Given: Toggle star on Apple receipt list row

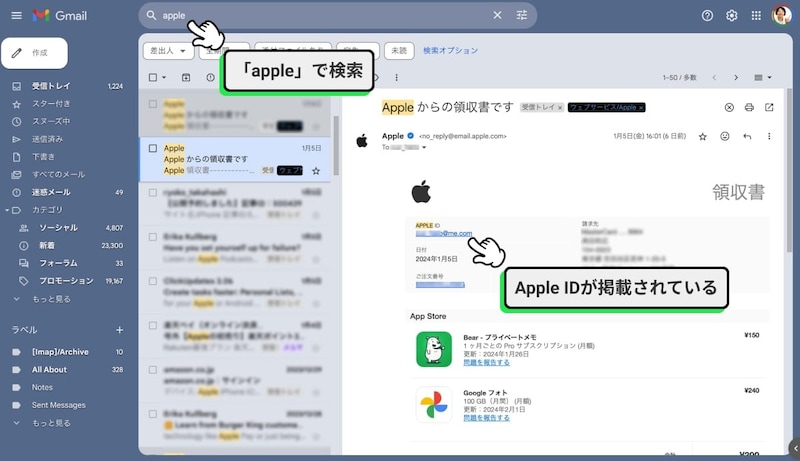Looking at the screenshot, I should point(316,171).
